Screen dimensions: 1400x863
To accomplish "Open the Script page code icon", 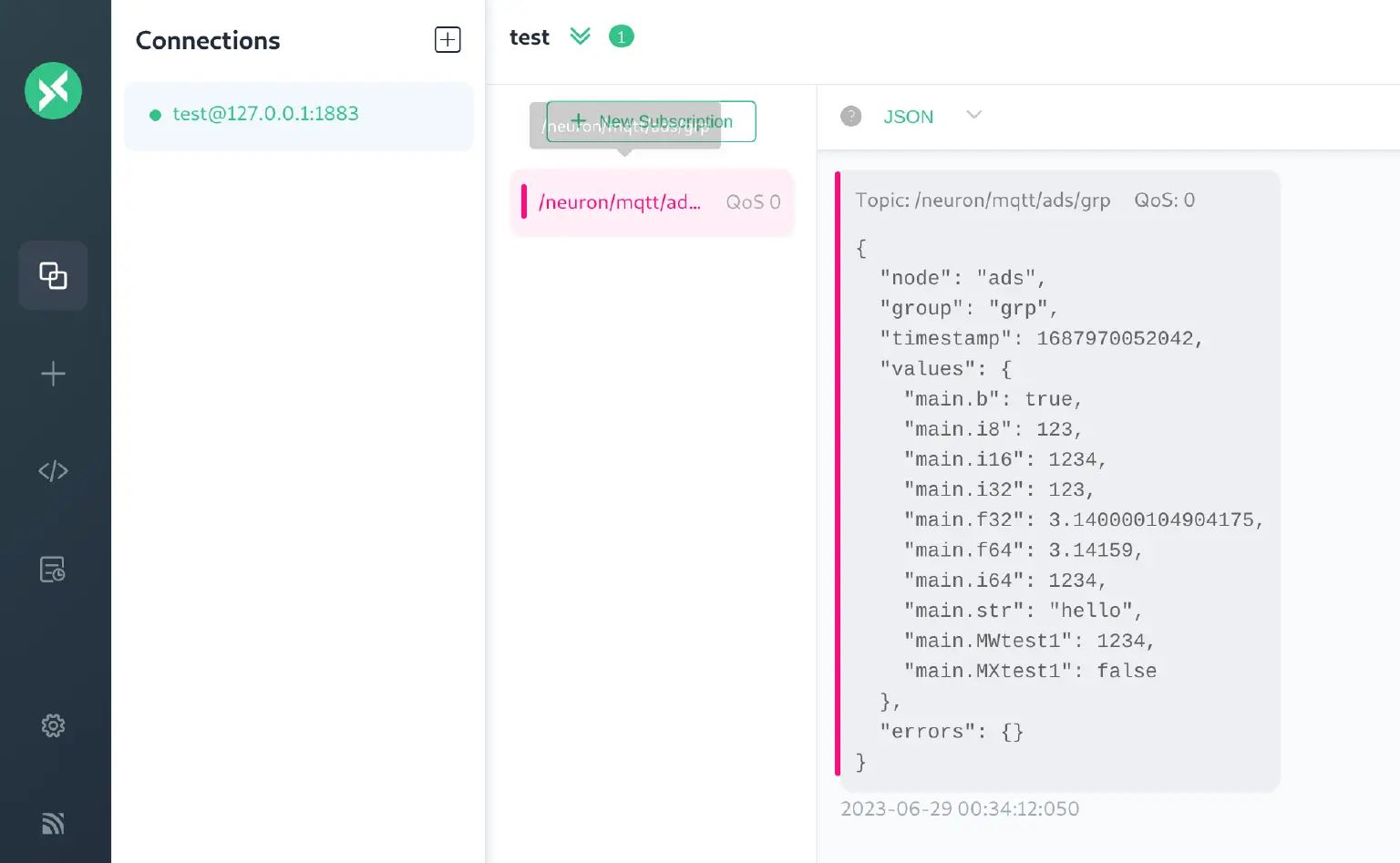I will 53,471.
